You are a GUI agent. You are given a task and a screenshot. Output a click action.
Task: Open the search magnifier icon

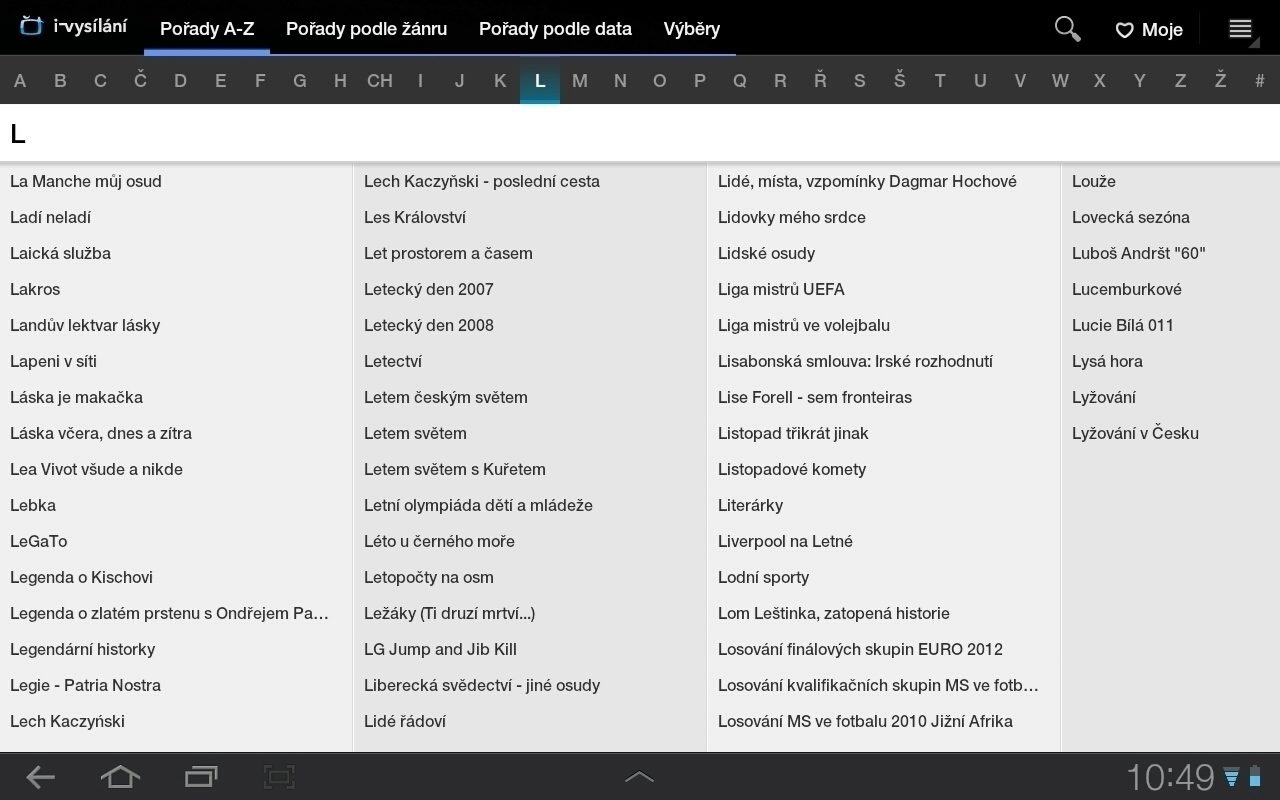coord(1067,29)
